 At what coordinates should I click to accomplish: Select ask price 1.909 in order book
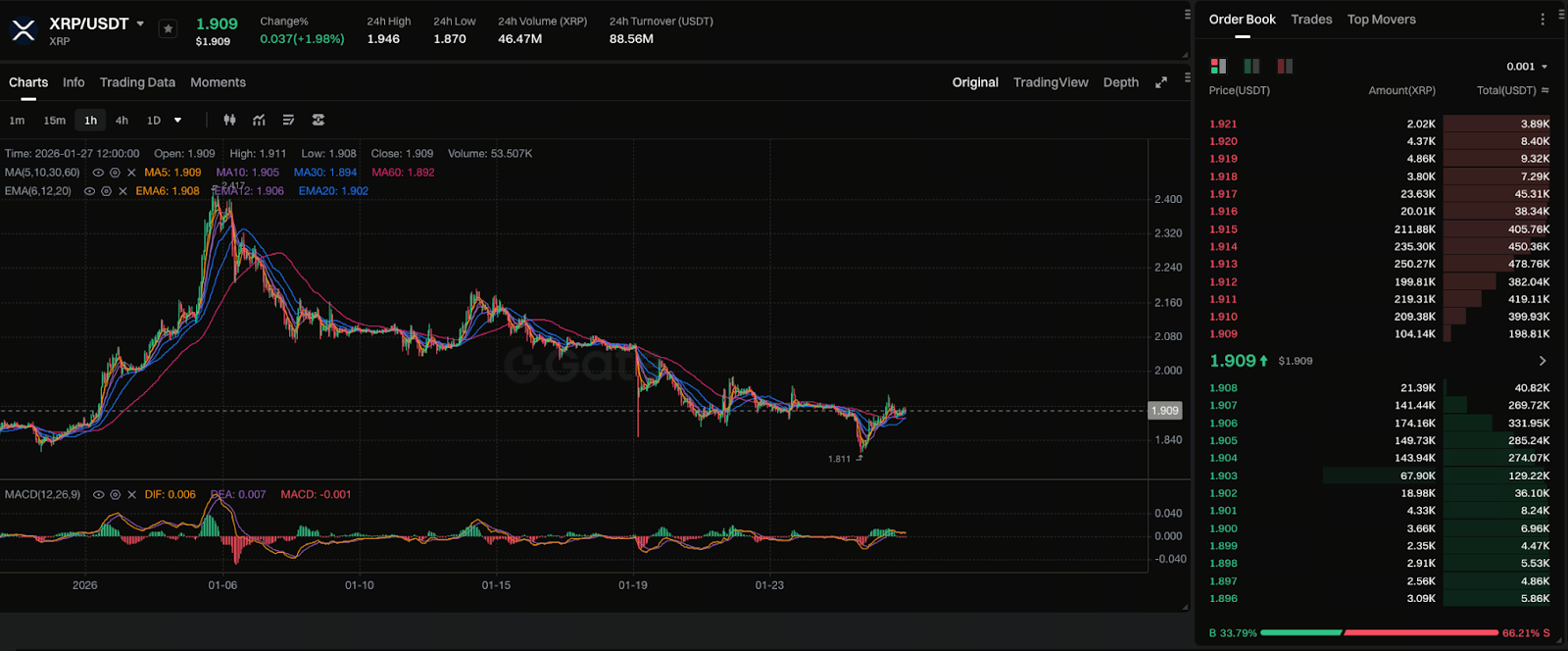click(1223, 334)
